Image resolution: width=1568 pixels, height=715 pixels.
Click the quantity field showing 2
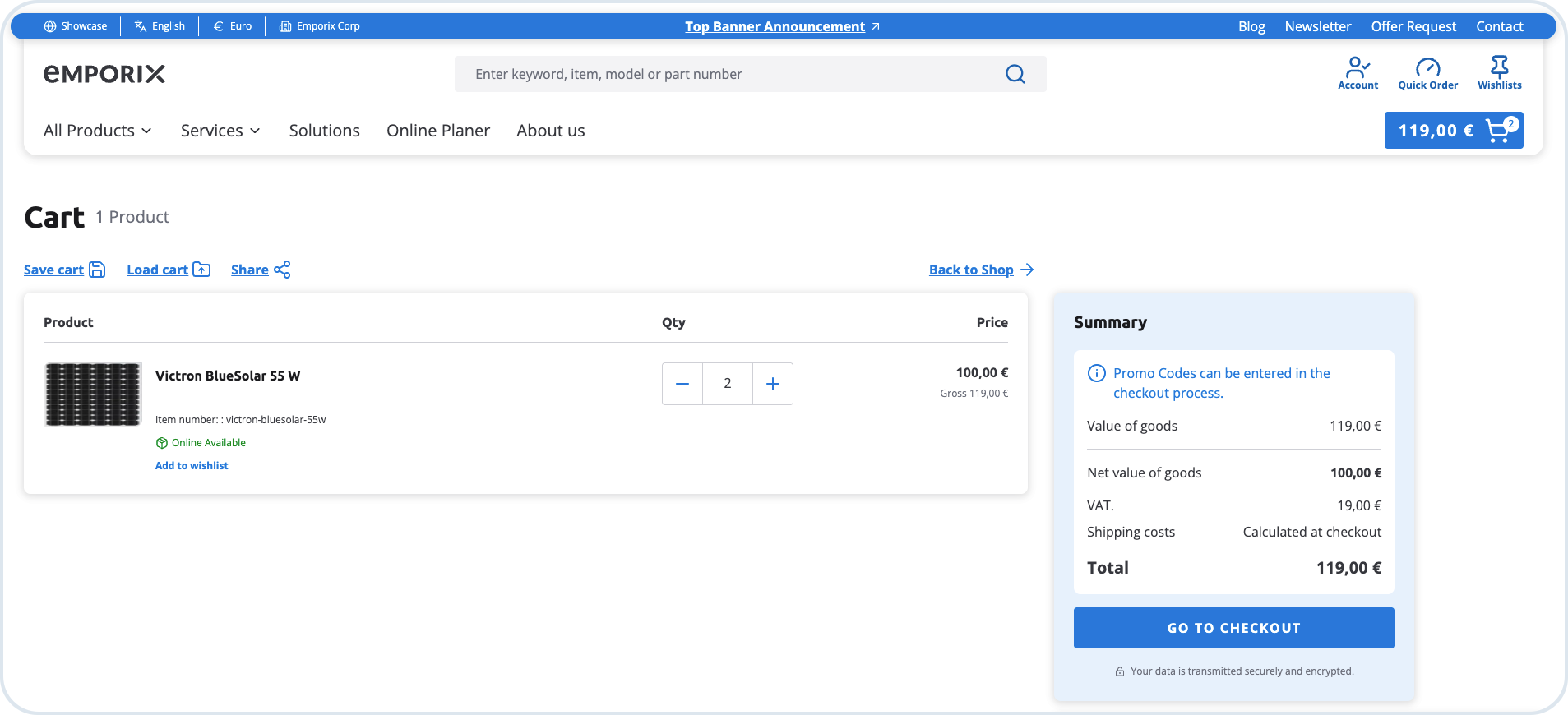[728, 384]
